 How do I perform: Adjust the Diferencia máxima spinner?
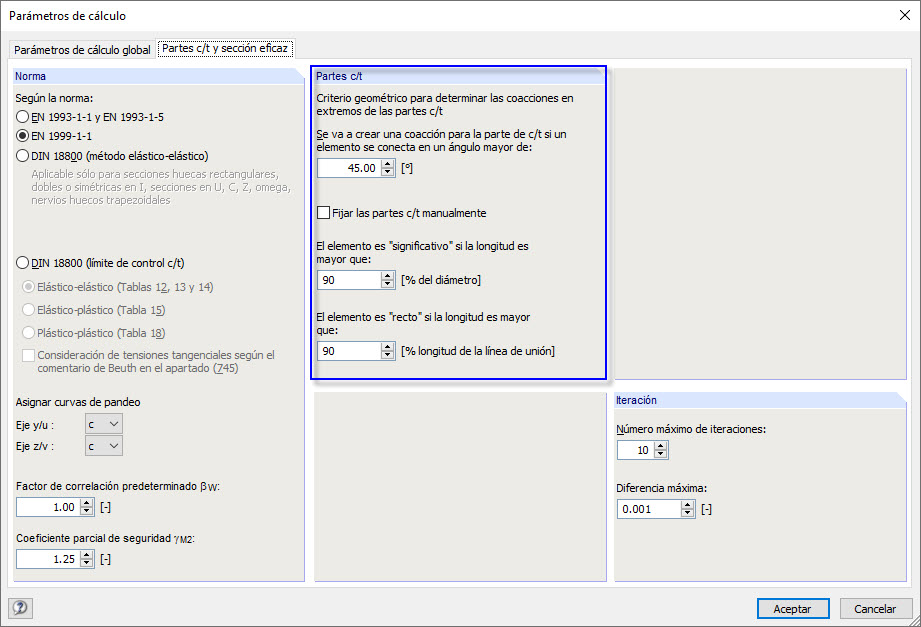coord(688,509)
